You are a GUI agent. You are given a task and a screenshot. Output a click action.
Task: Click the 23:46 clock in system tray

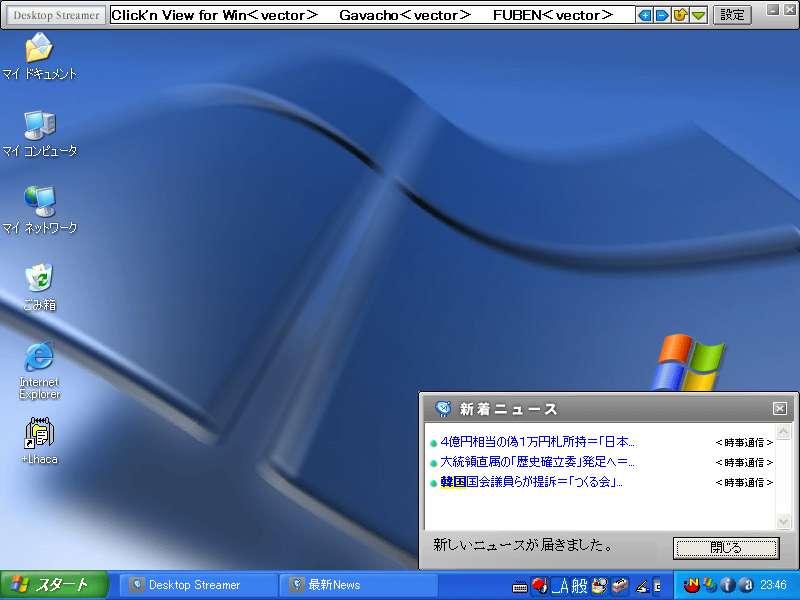[x=773, y=585]
